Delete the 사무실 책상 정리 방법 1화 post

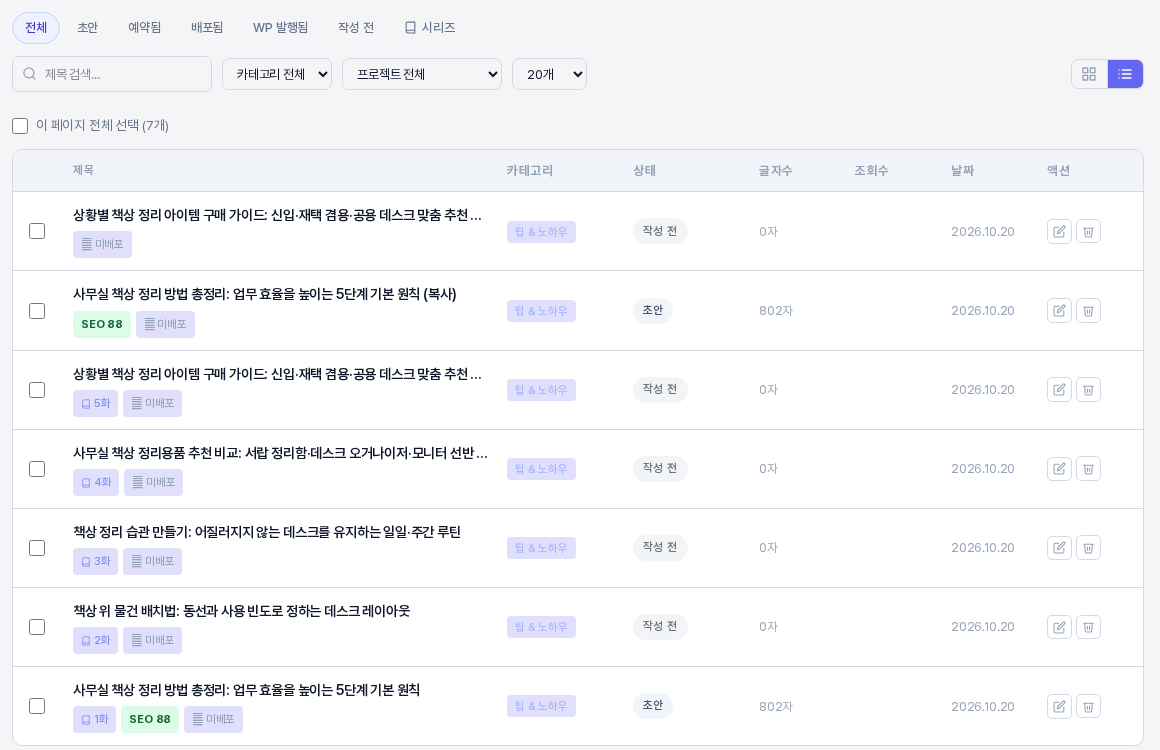coord(1088,706)
